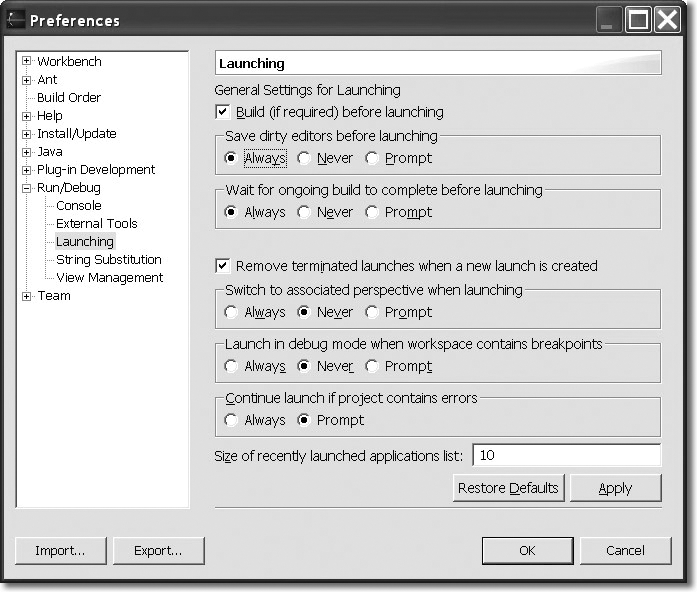Expand the Plug-in Development node
Viewport: 698px width, 593px height.
click(27, 170)
